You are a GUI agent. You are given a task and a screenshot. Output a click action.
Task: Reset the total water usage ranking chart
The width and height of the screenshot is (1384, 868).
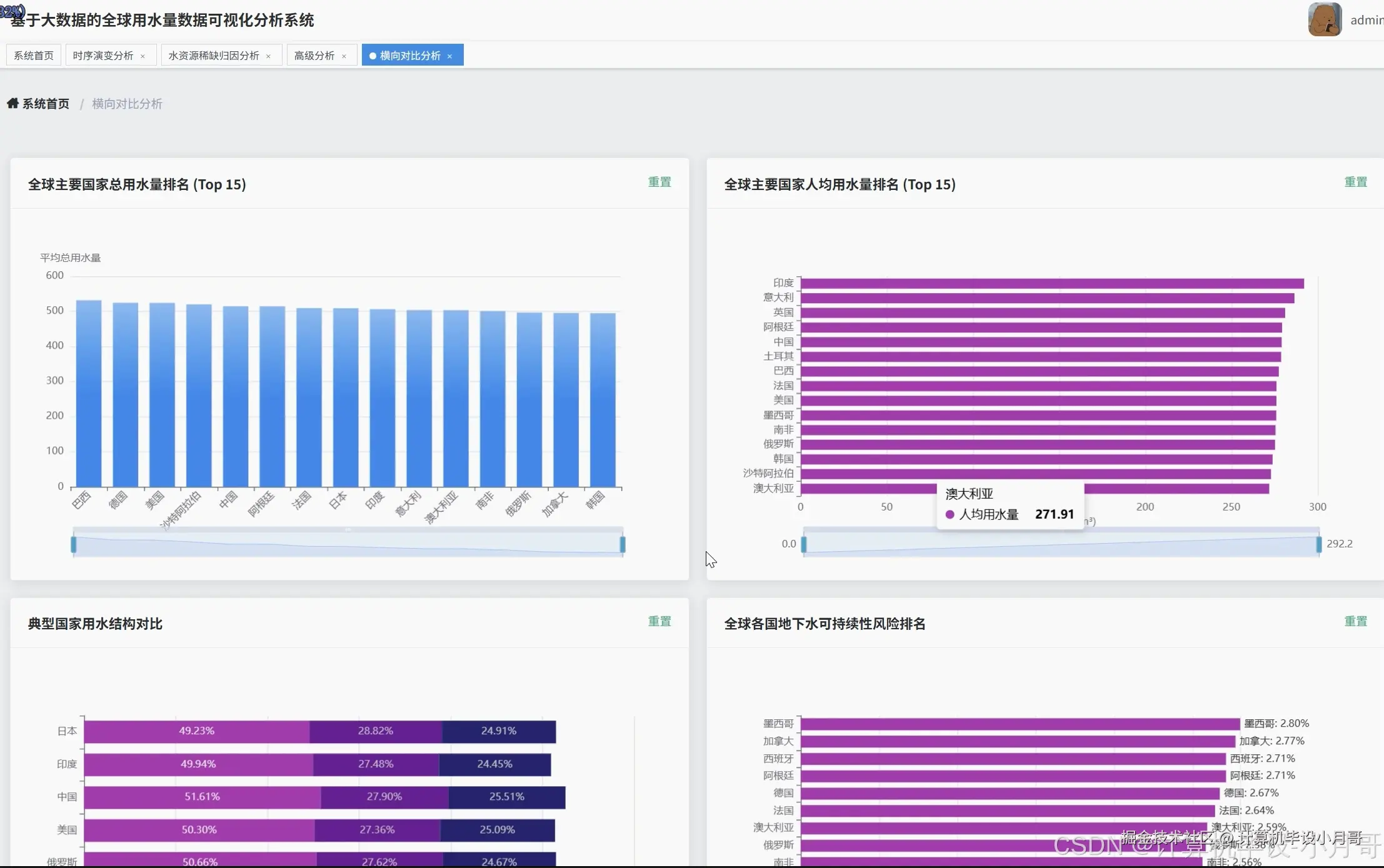(x=659, y=182)
